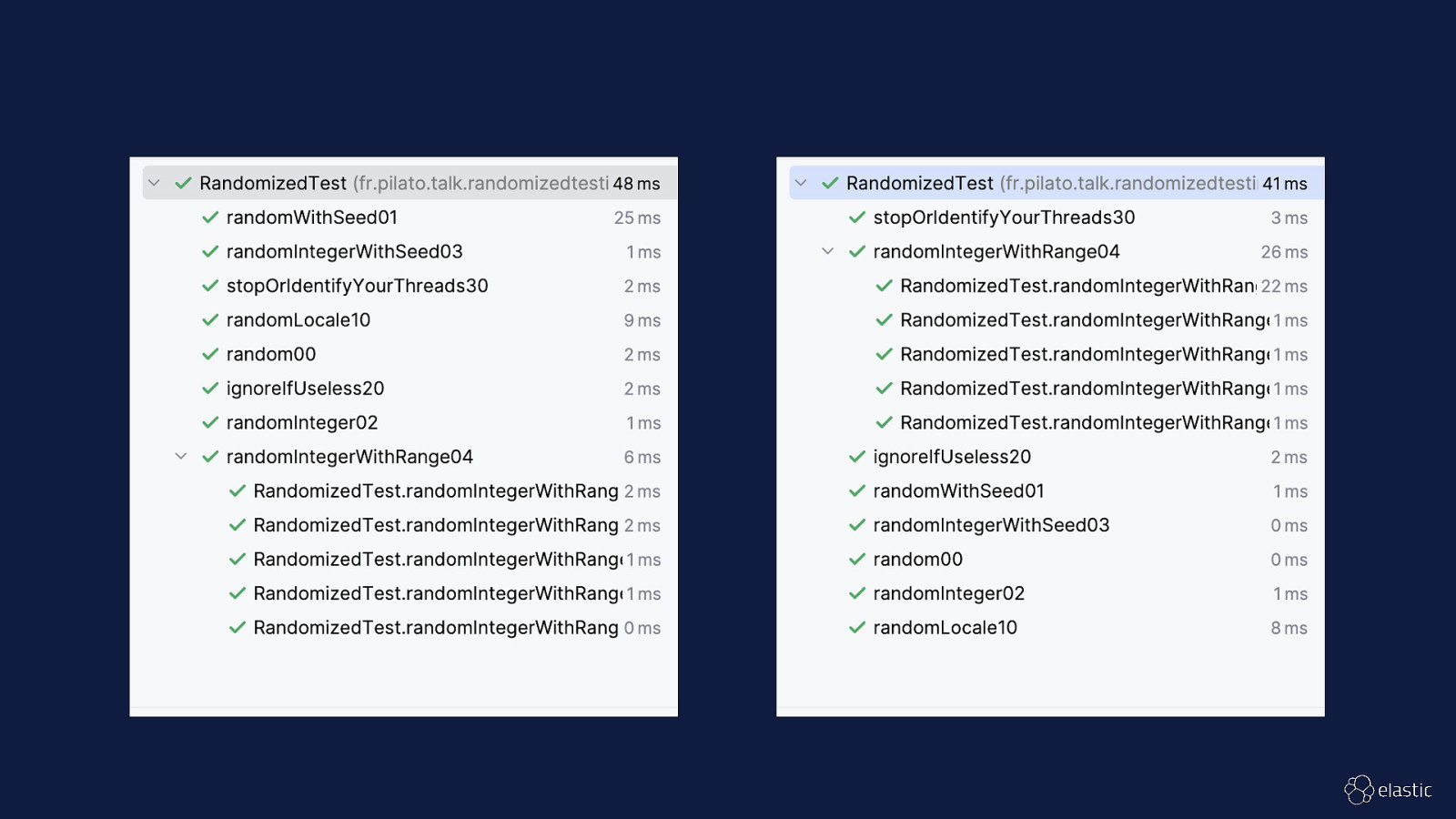Select randomLocale10 test taking 9 ms
1456x819 pixels.
tap(298, 320)
